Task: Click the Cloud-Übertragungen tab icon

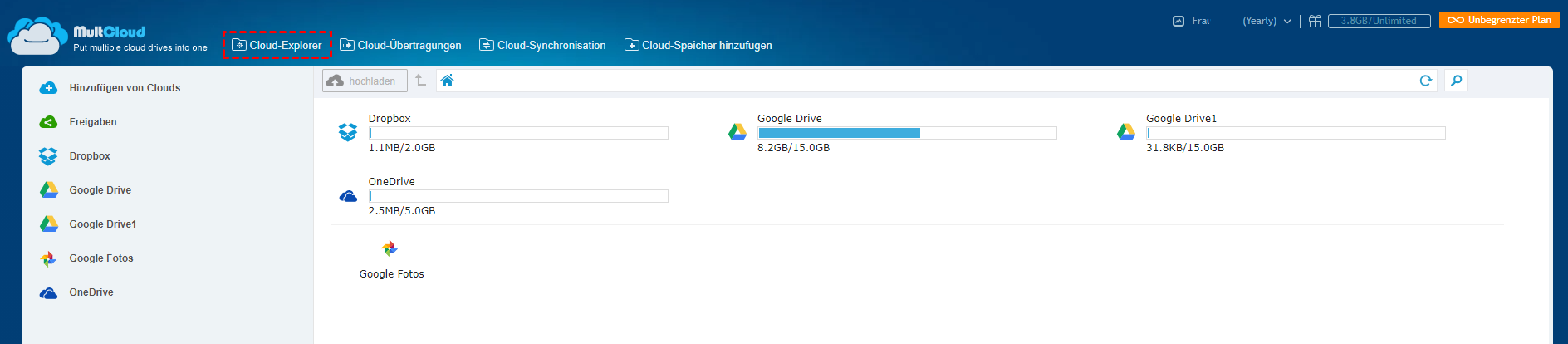Action: point(347,45)
